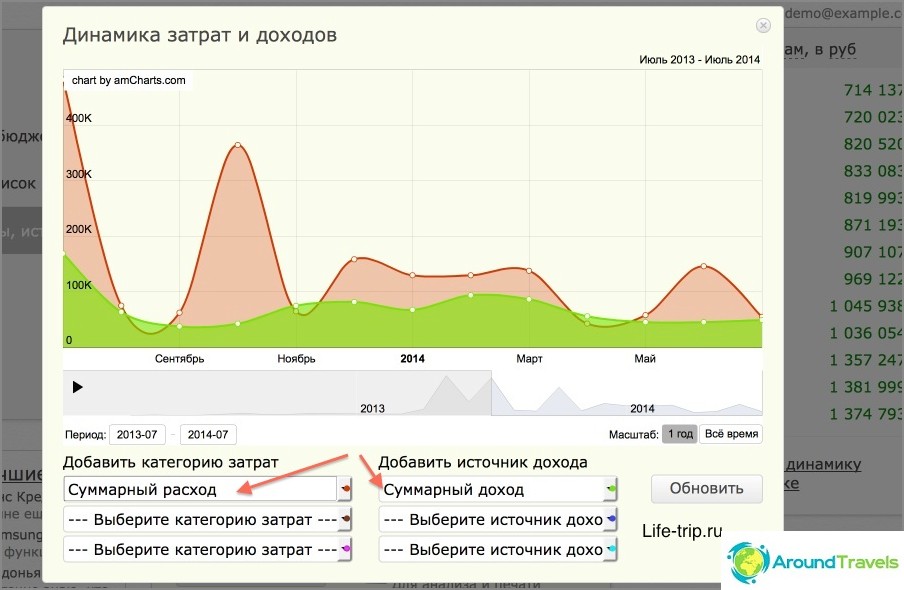Open expense category dropdown with brown marker

tap(207, 519)
